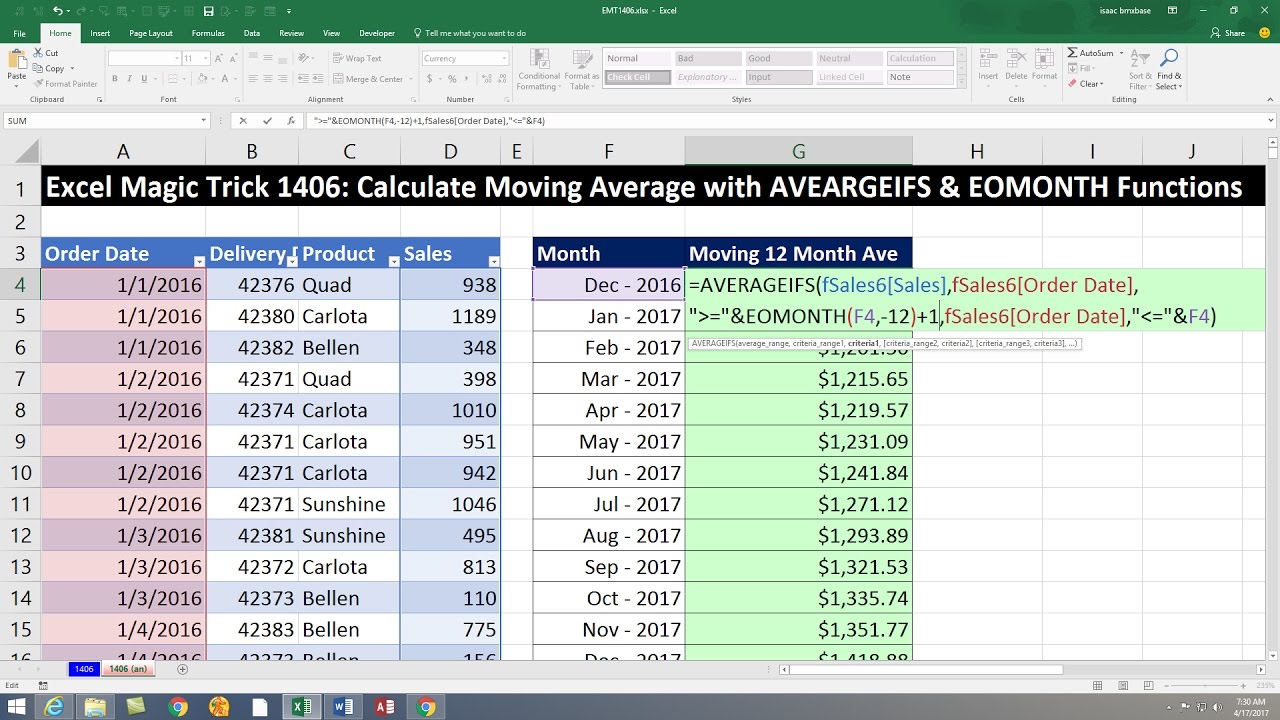Click the Save floppy disk icon
This screenshot has width=1280, height=720.
pos(208,11)
